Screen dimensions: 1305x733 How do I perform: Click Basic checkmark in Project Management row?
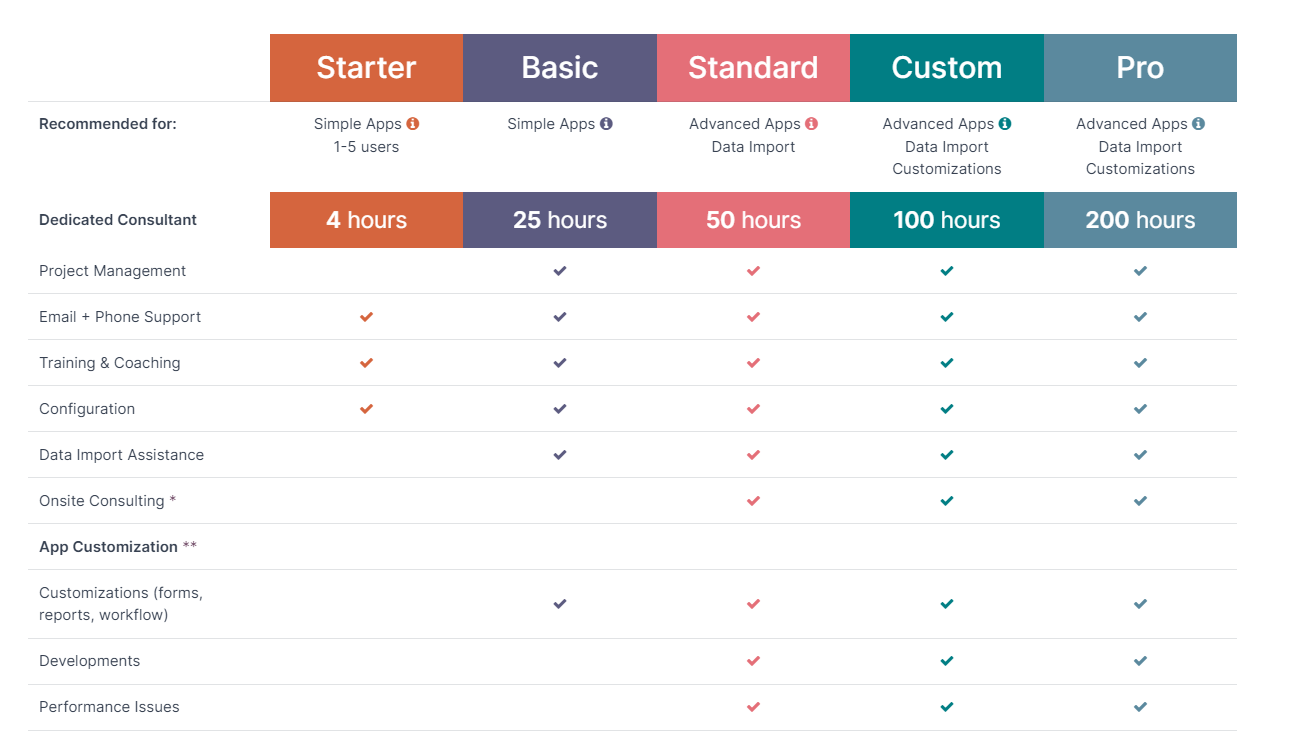pyautogui.click(x=560, y=271)
